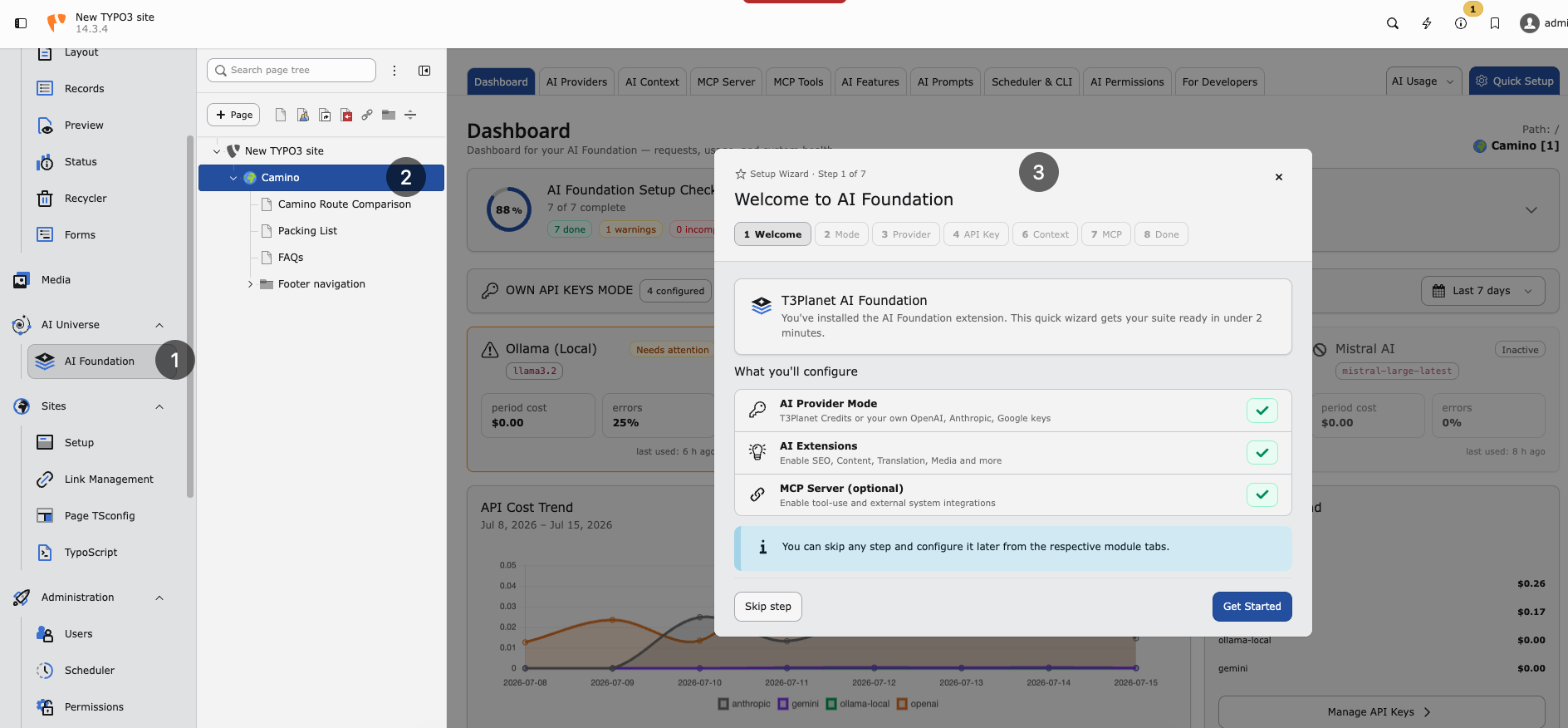Image resolution: width=1568 pixels, height=728 pixels.
Task: Collapse the Administration menu group
Action: click(x=159, y=598)
